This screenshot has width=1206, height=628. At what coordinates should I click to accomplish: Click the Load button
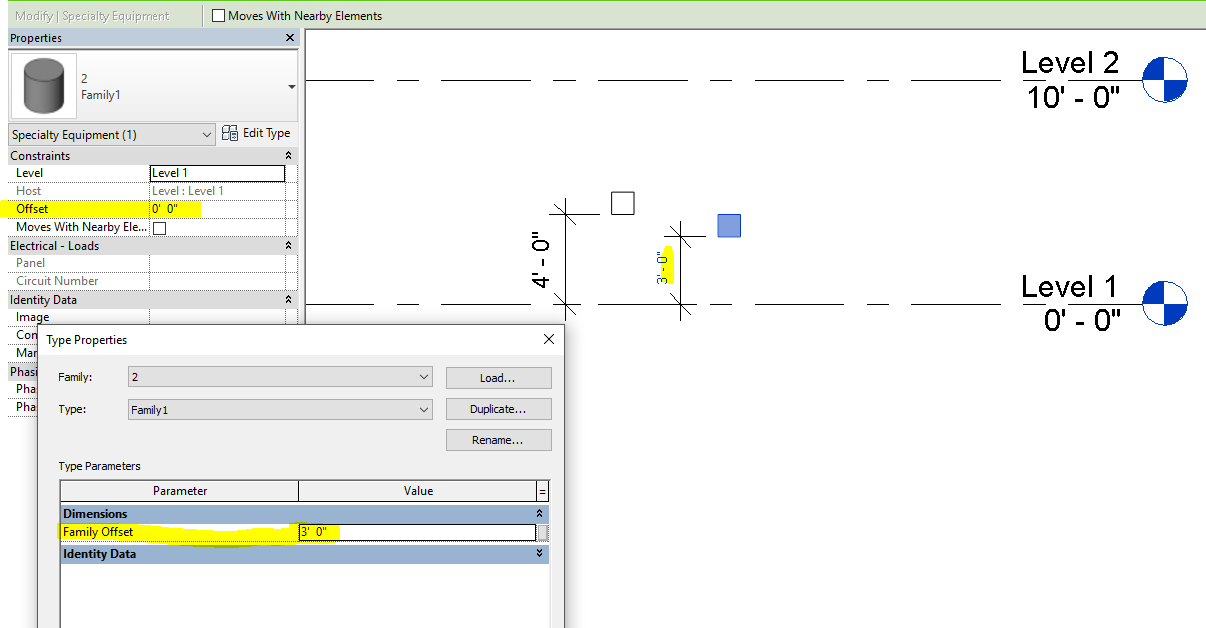[498, 377]
